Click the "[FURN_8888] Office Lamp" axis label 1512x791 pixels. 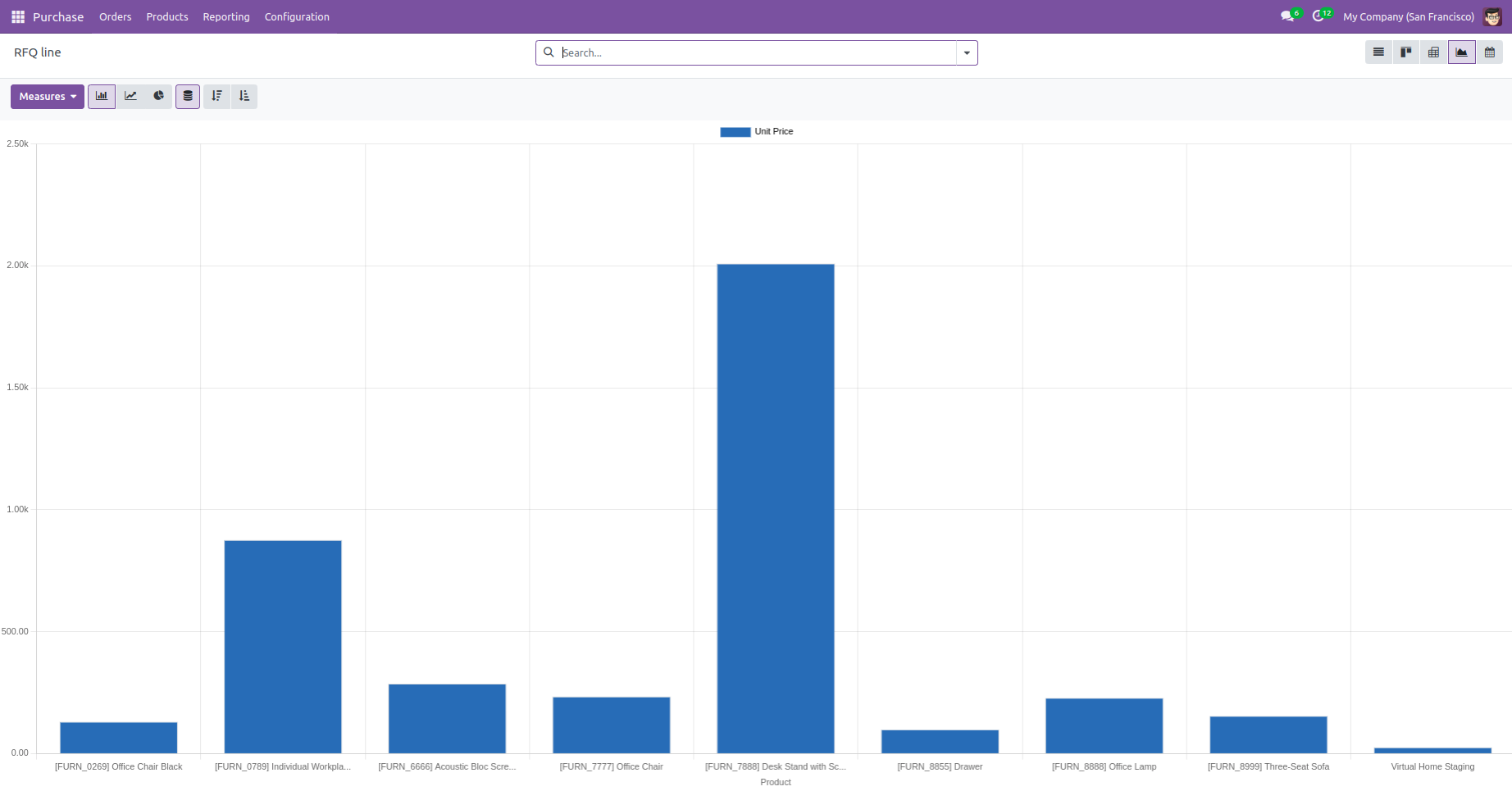[1104, 767]
